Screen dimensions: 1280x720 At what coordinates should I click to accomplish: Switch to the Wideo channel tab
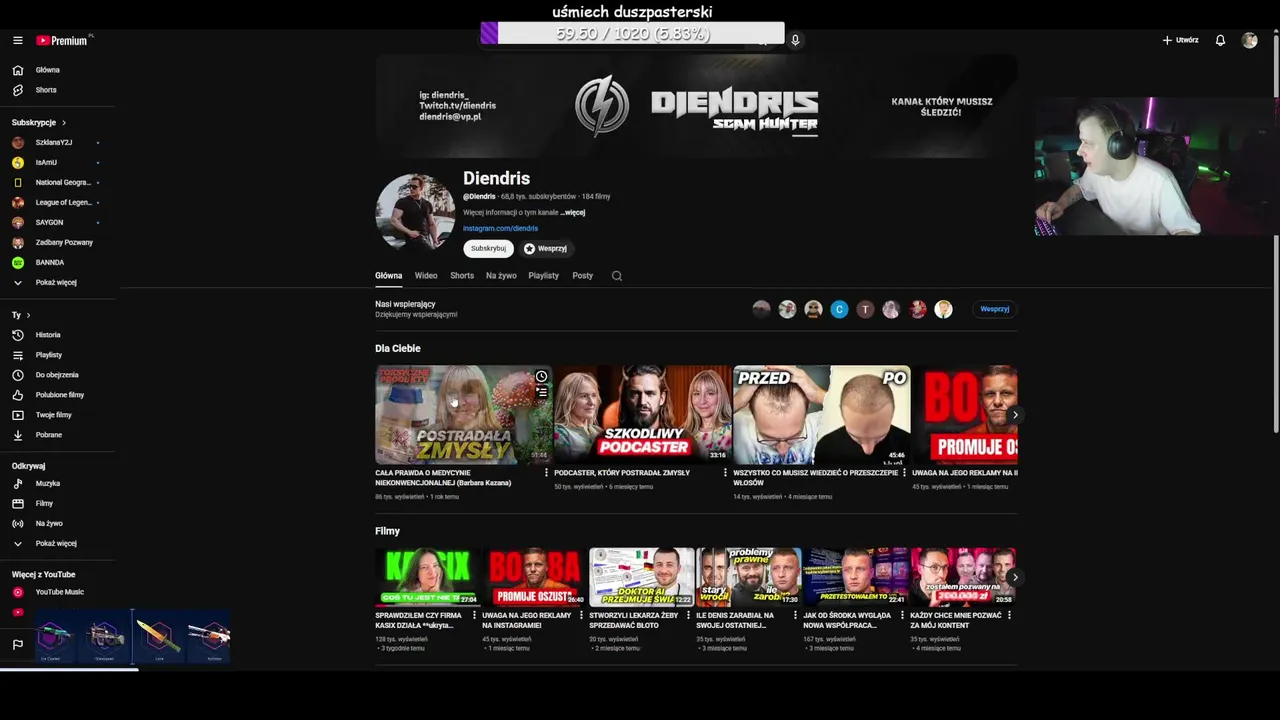point(426,276)
